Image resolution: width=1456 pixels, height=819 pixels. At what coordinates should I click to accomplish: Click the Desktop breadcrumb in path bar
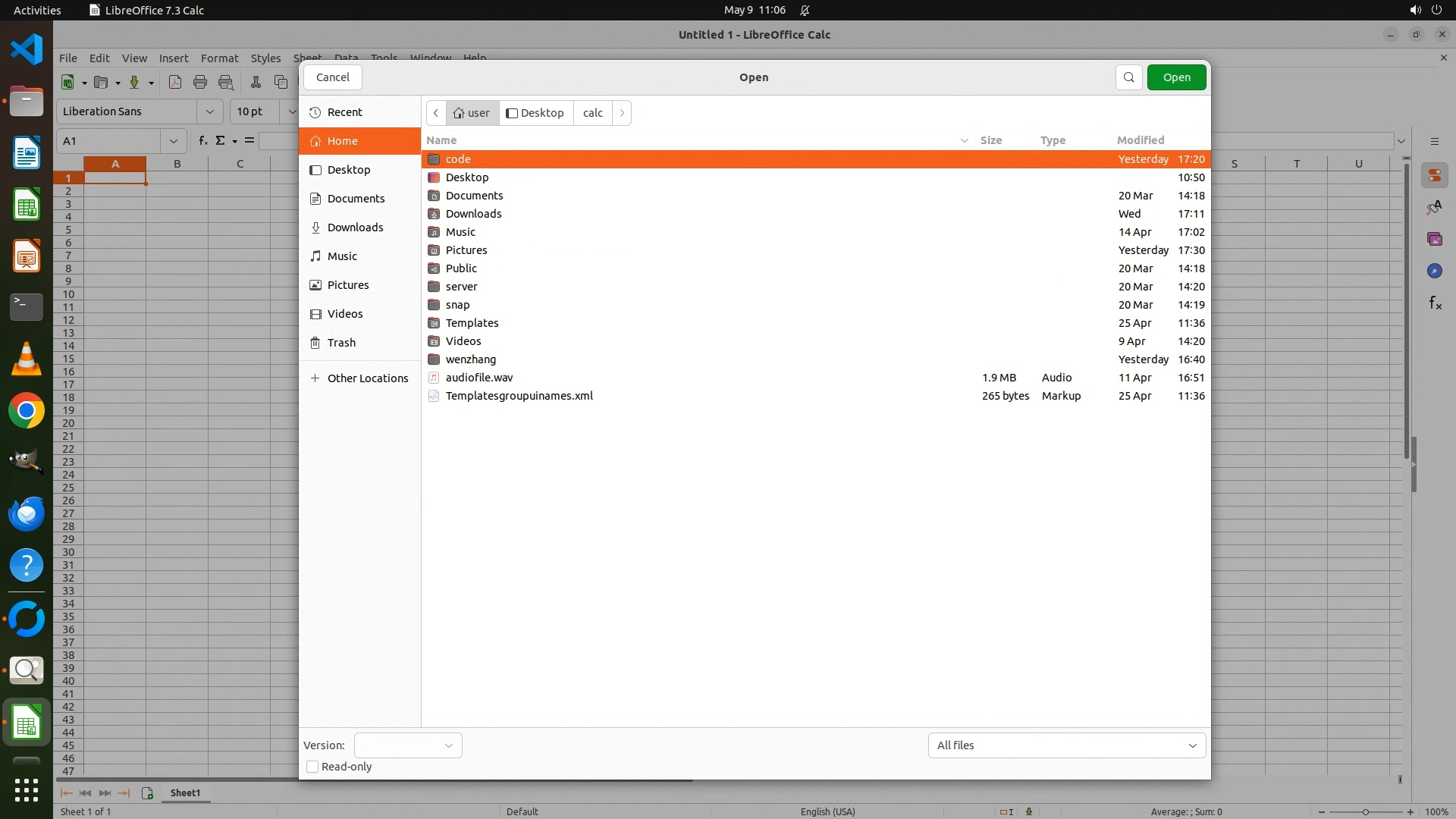[x=536, y=113]
